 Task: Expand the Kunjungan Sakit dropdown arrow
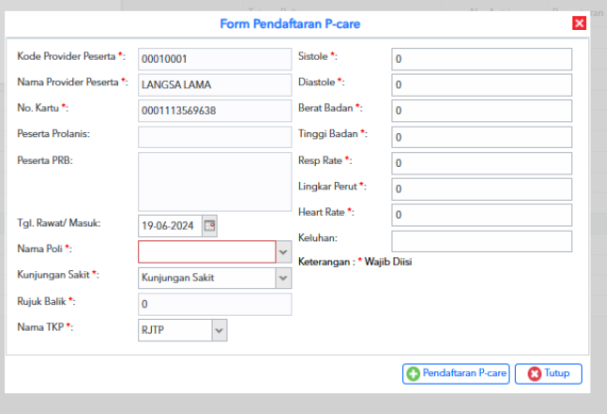[x=284, y=278]
